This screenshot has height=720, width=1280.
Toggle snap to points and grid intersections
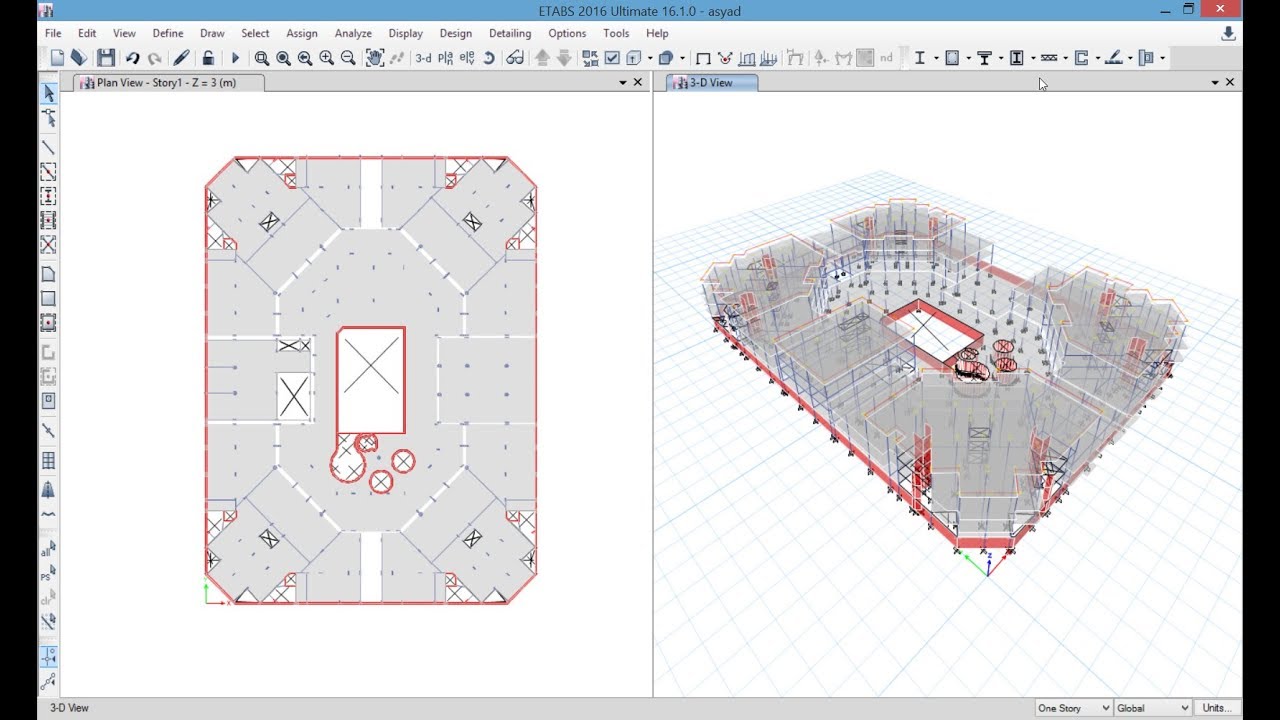(x=48, y=656)
